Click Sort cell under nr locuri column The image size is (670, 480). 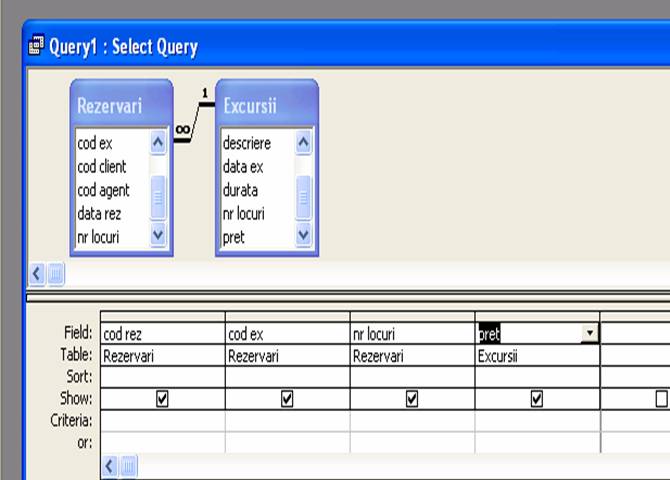click(x=412, y=377)
